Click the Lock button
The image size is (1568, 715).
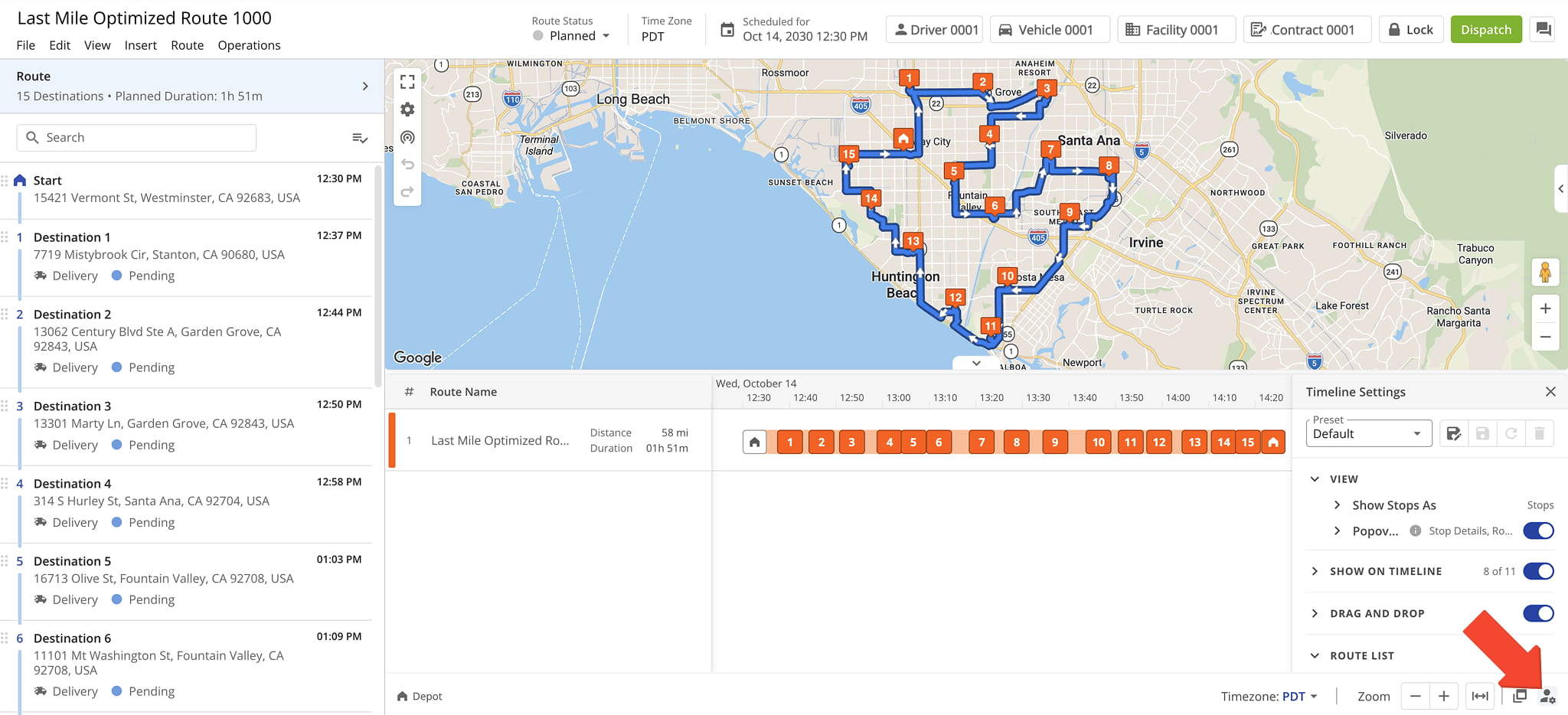coord(1411,29)
